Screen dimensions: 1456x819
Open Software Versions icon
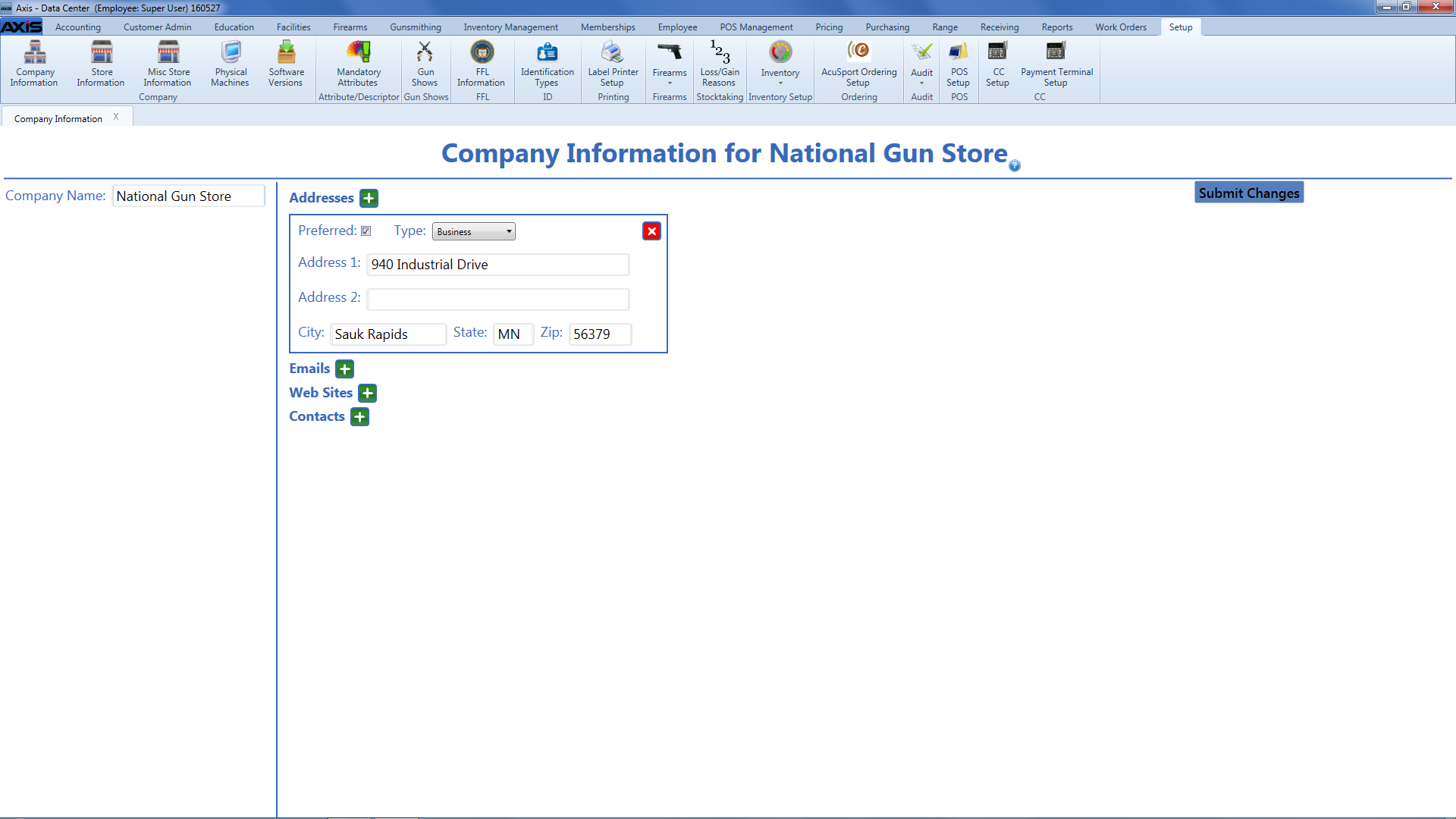click(x=286, y=64)
